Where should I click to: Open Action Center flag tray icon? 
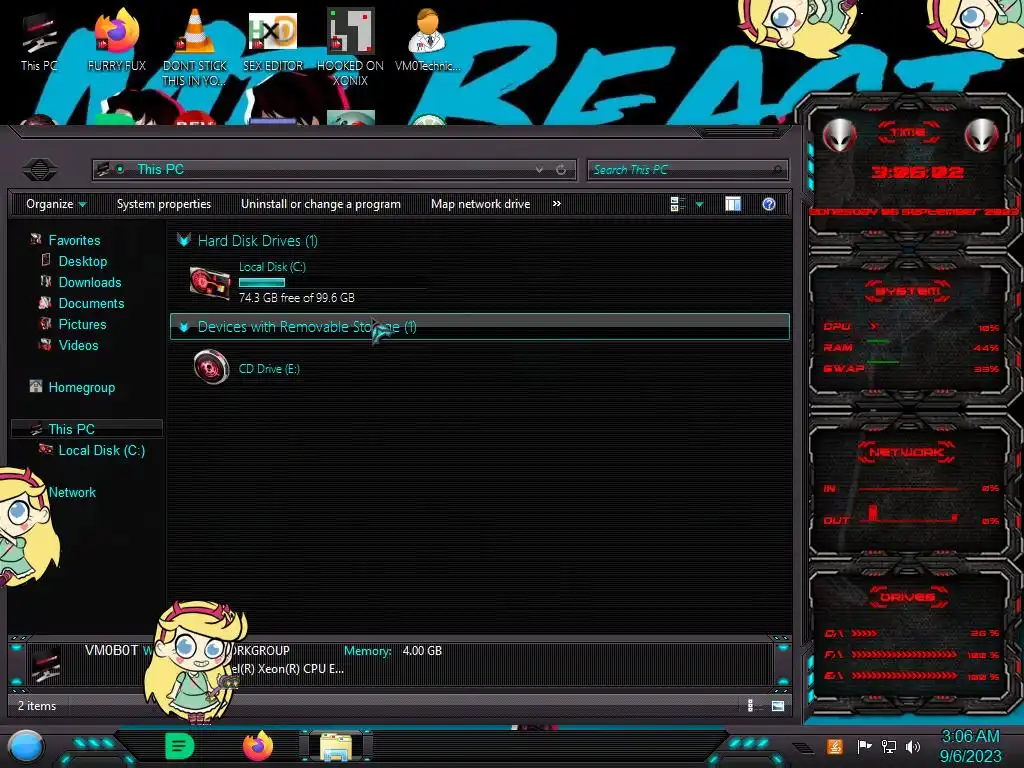863,746
